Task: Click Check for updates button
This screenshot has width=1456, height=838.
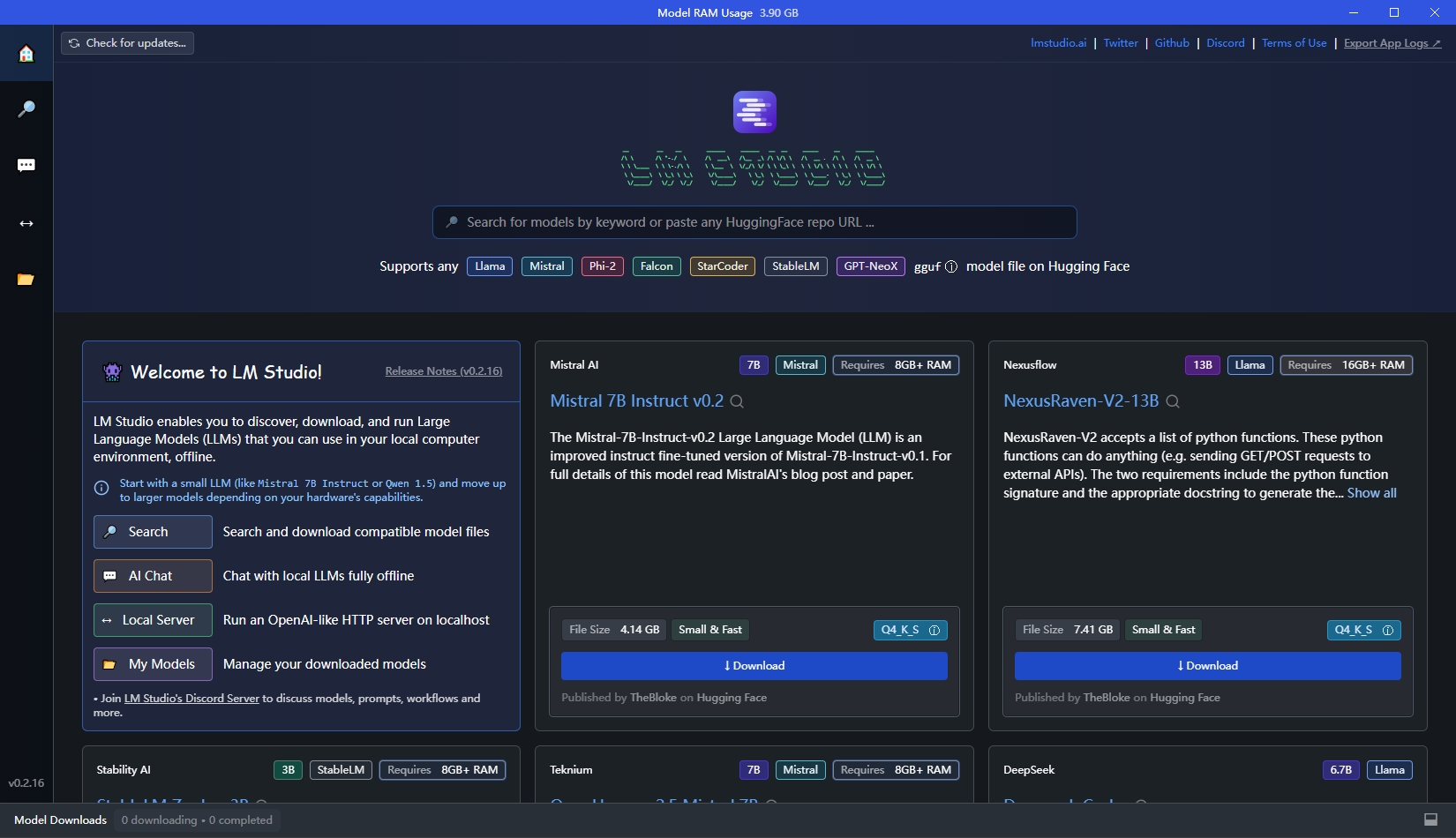Action: tap(127, 43)
